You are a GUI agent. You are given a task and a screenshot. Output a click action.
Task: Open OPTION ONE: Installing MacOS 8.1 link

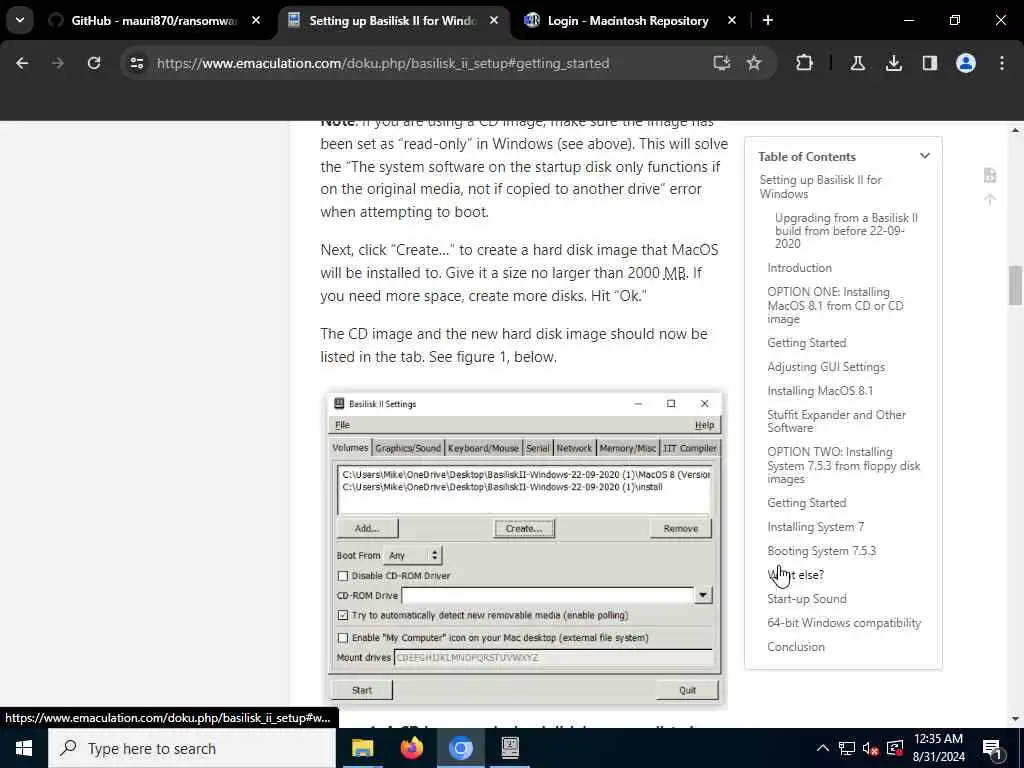click(835, 305)
